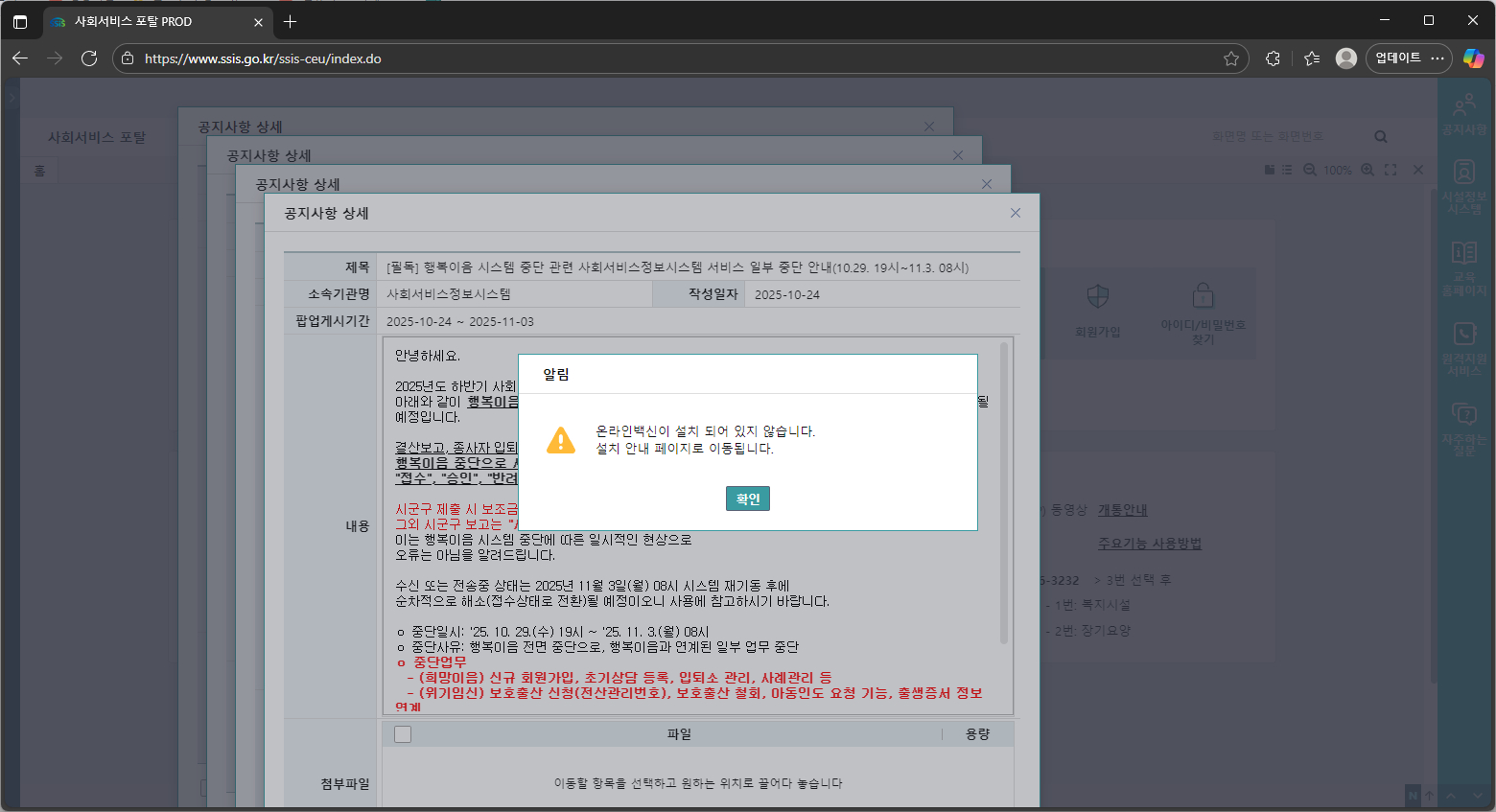Launch 원격지원 서비스 from the sidebar
The width and height of the screenshot is (1496, 812).
pos(1465,343)
